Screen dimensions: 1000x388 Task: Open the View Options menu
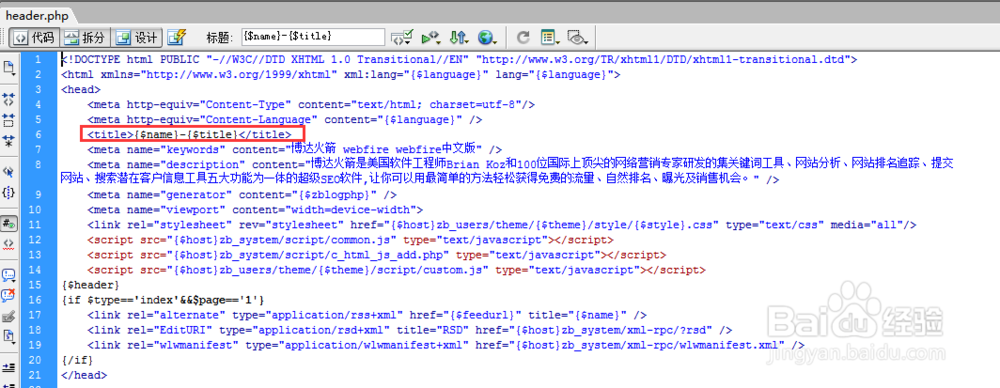(550, 37)
